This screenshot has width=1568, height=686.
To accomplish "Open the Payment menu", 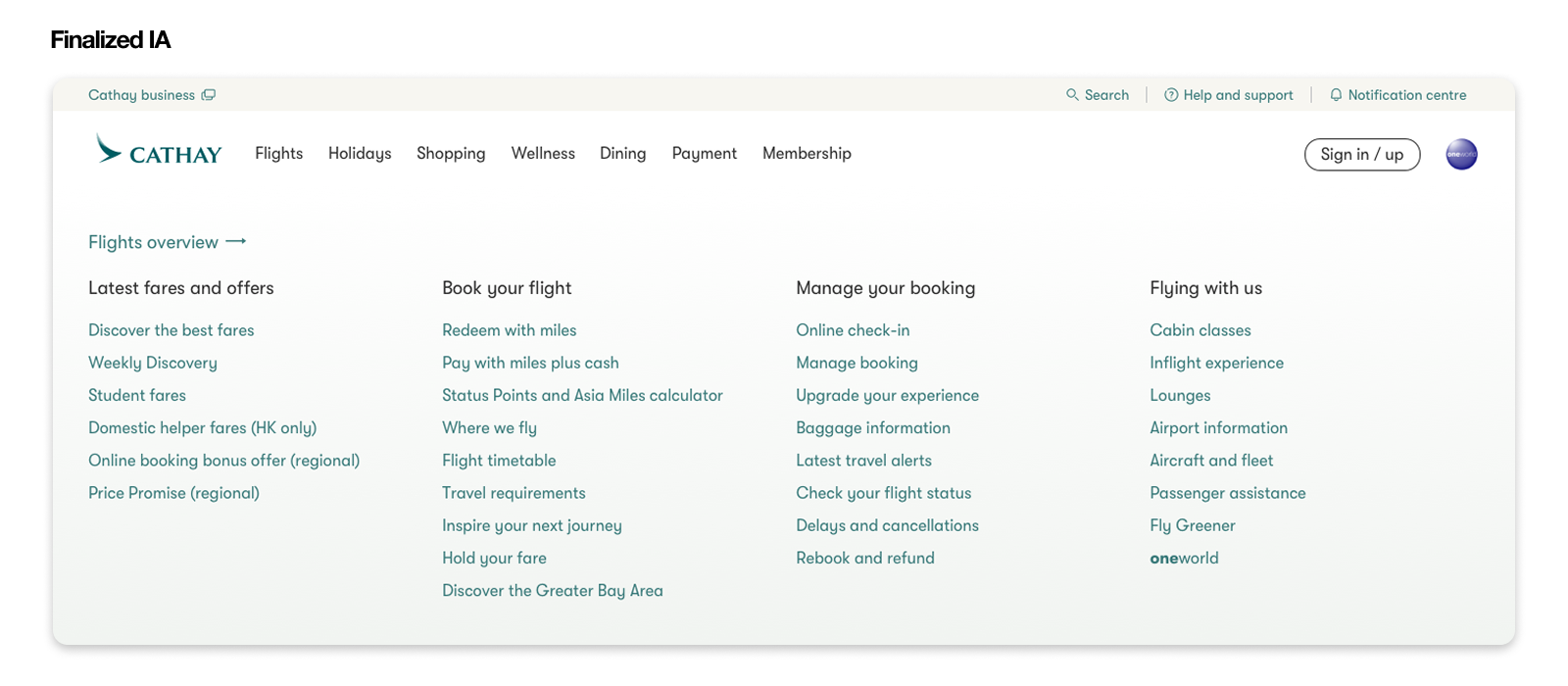I will [x=705, y=153].
